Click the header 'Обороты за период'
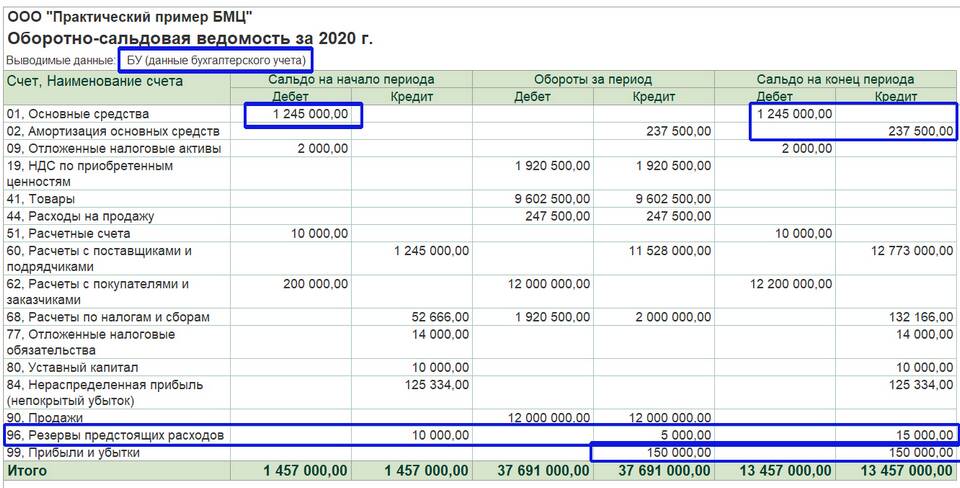This screenshot has width=960, height=488. tap(593, 79)
